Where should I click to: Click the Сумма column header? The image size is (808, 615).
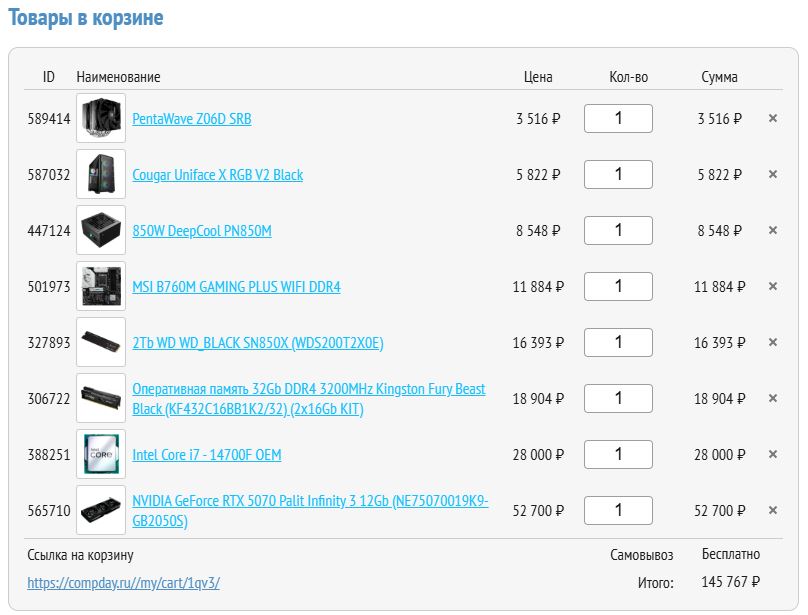click(x=719, y=77)
